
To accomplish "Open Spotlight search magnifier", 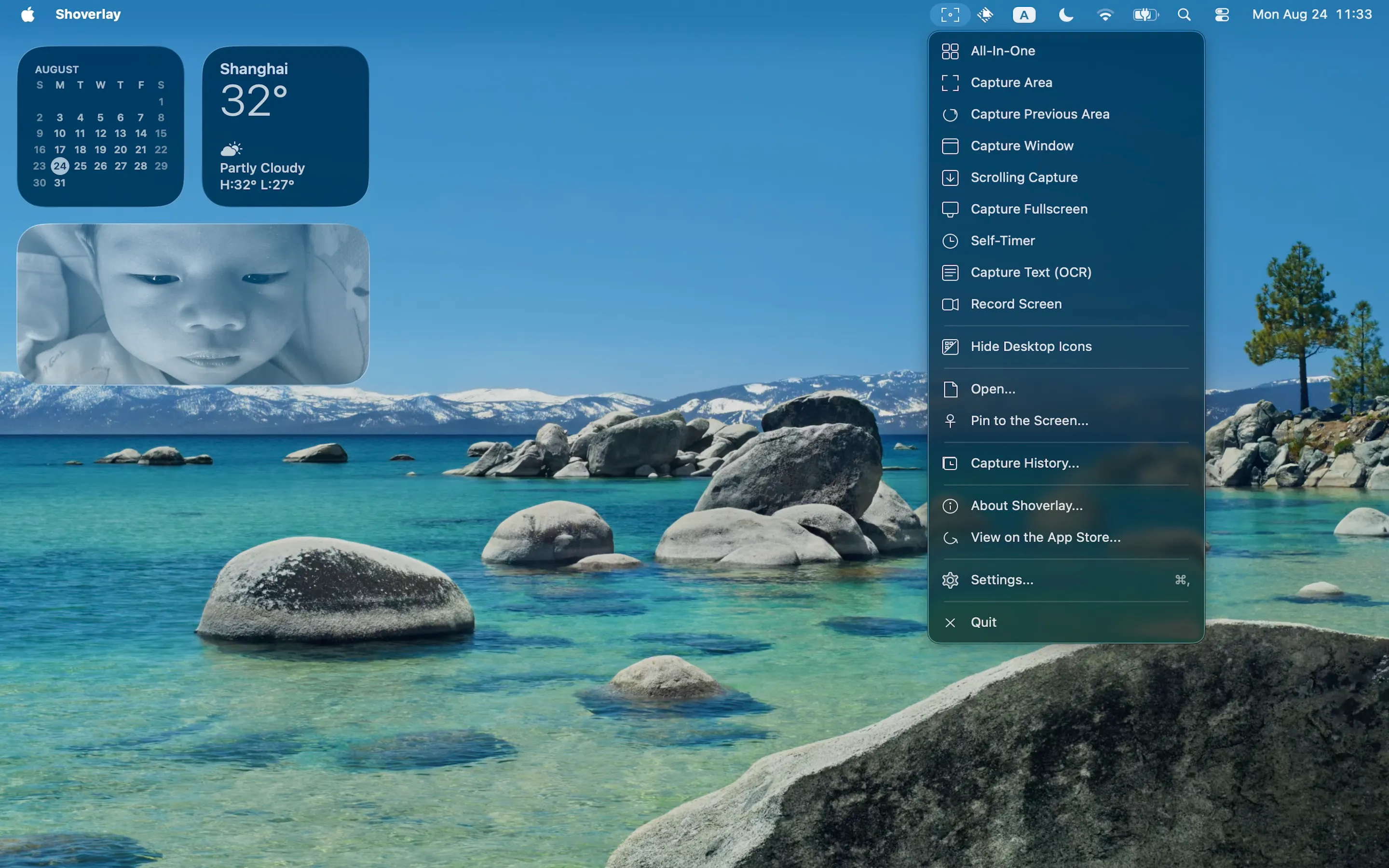I will (x=1184, y=14).
